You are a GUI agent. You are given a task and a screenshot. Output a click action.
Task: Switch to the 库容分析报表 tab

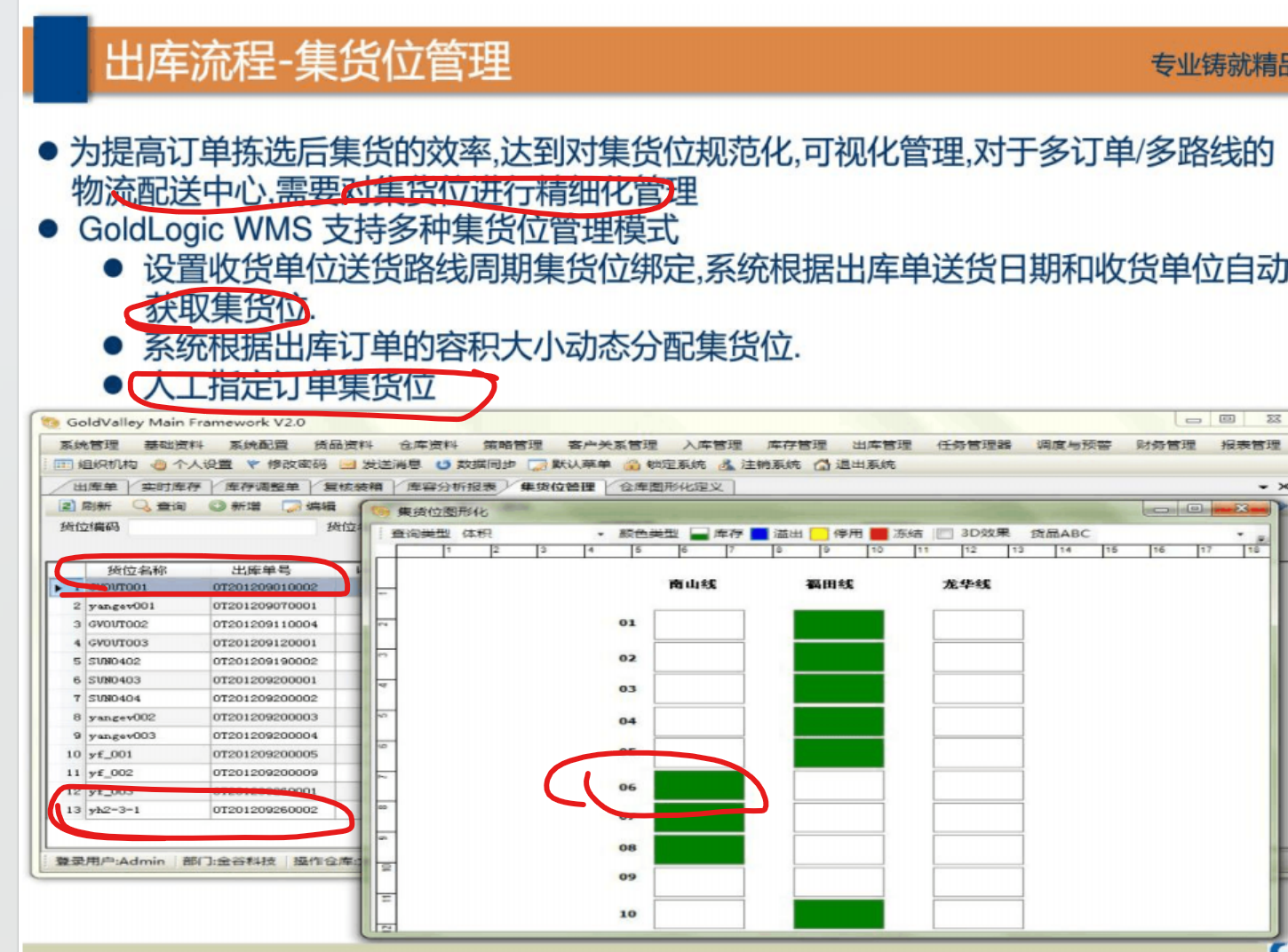tap(451, 487)
